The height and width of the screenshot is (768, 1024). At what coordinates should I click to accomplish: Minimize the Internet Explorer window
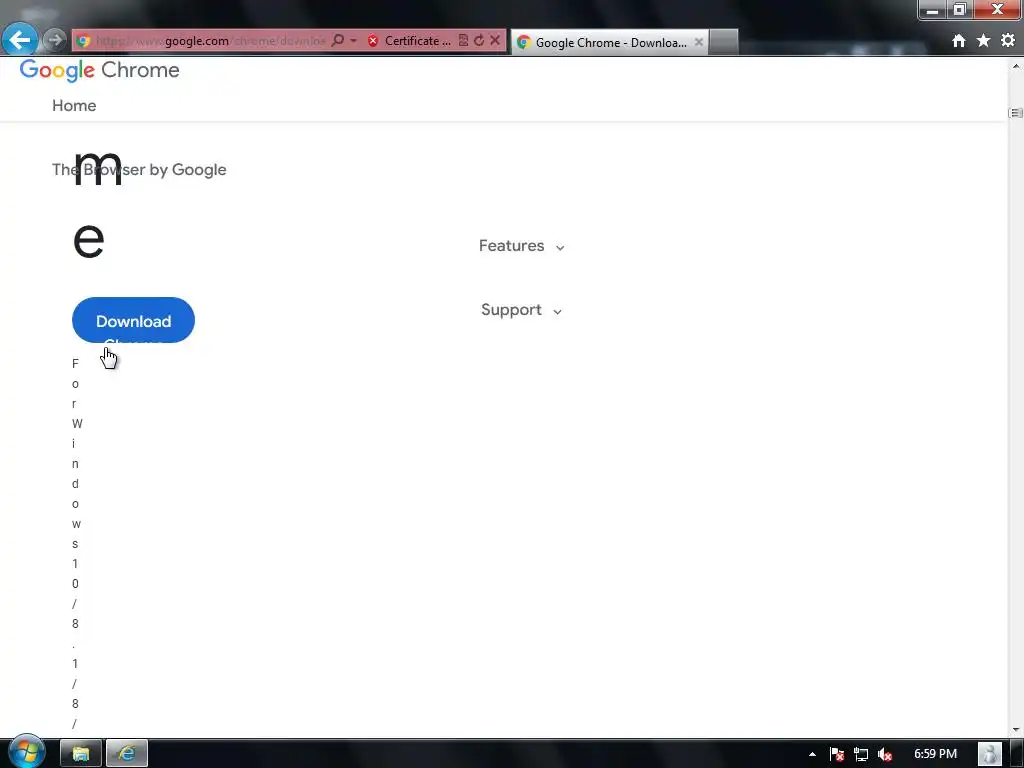[x=933, y=10]
